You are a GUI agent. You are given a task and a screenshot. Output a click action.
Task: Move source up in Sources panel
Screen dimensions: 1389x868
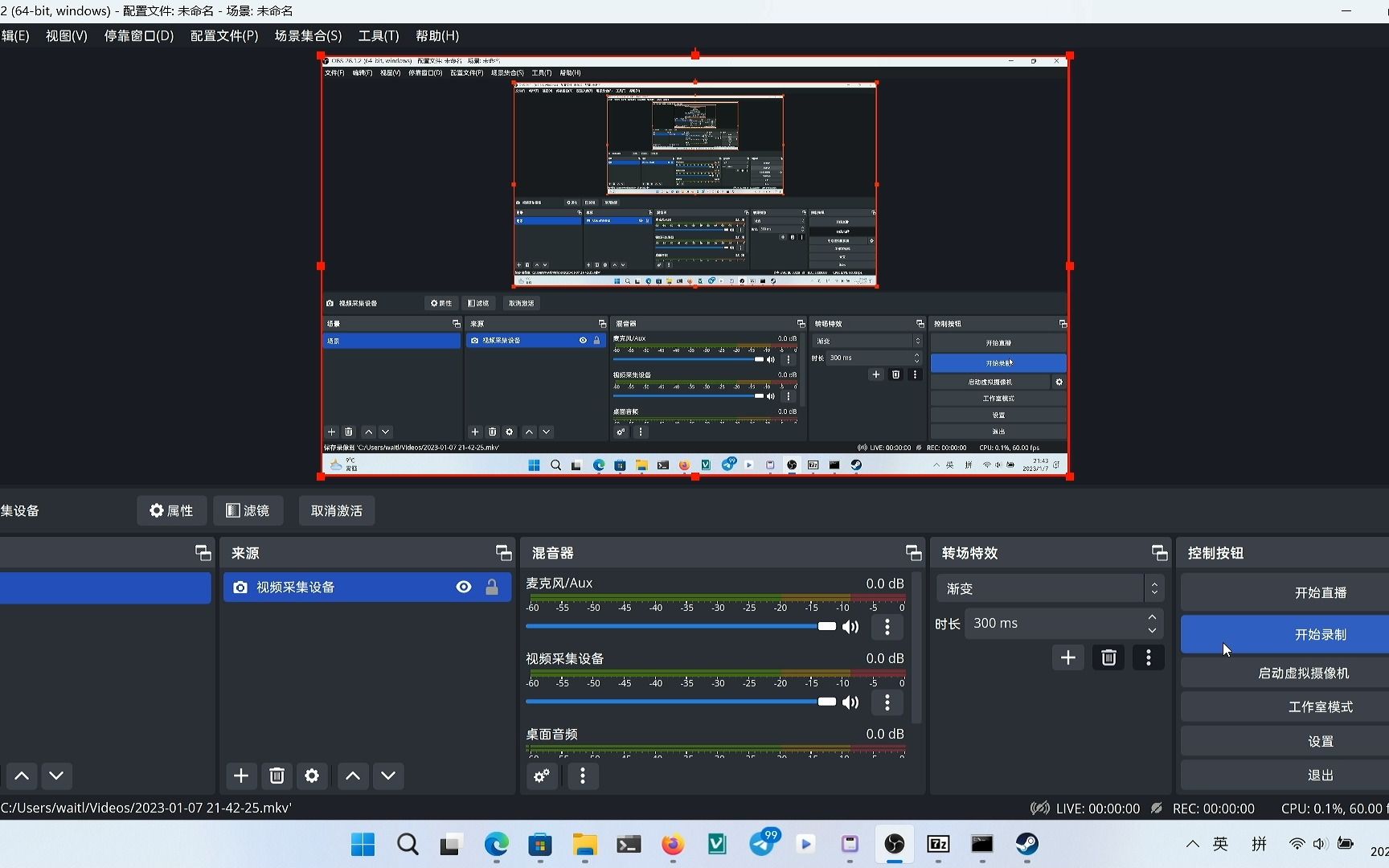point(353,776)
